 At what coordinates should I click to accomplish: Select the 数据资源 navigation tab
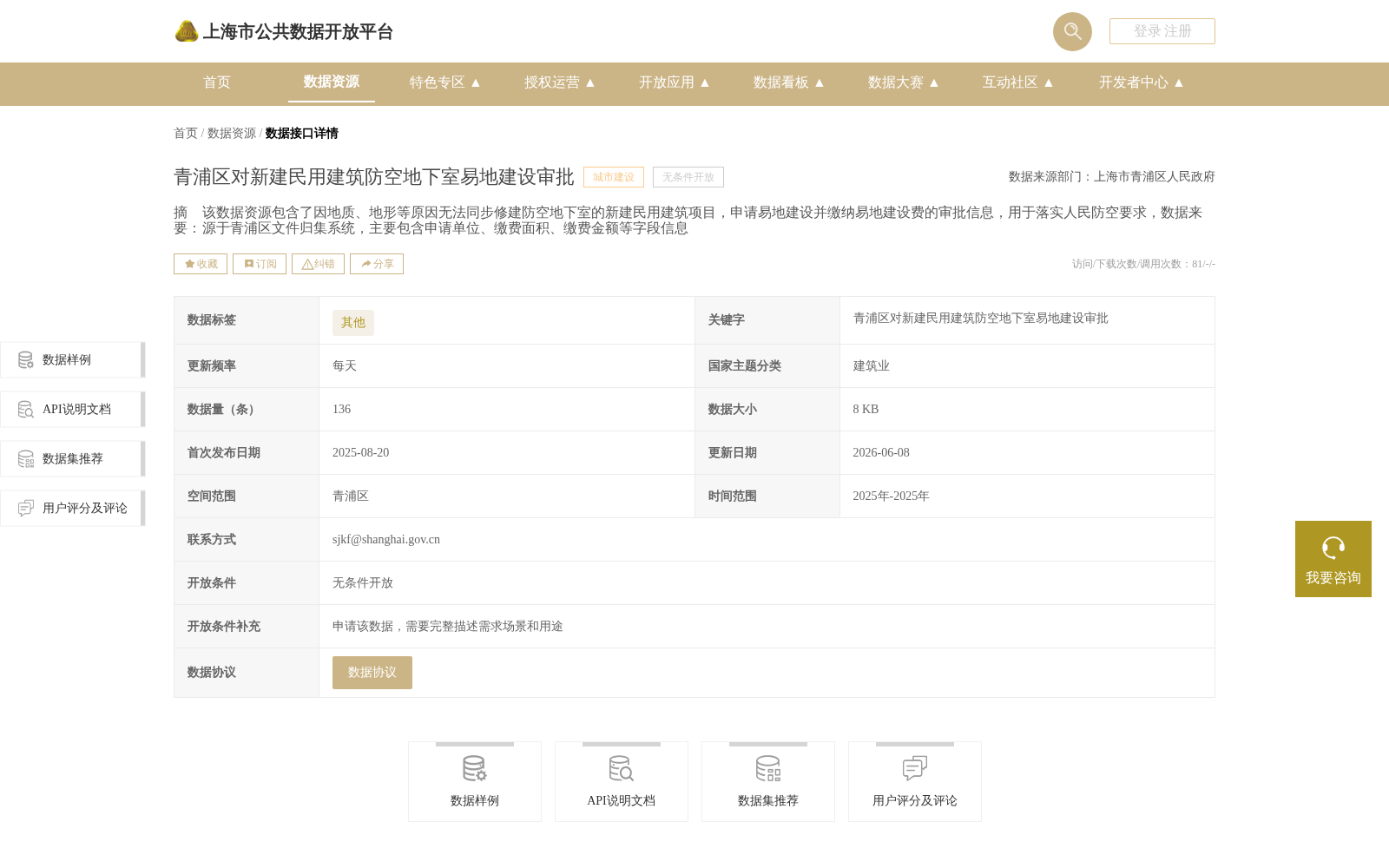332,82
